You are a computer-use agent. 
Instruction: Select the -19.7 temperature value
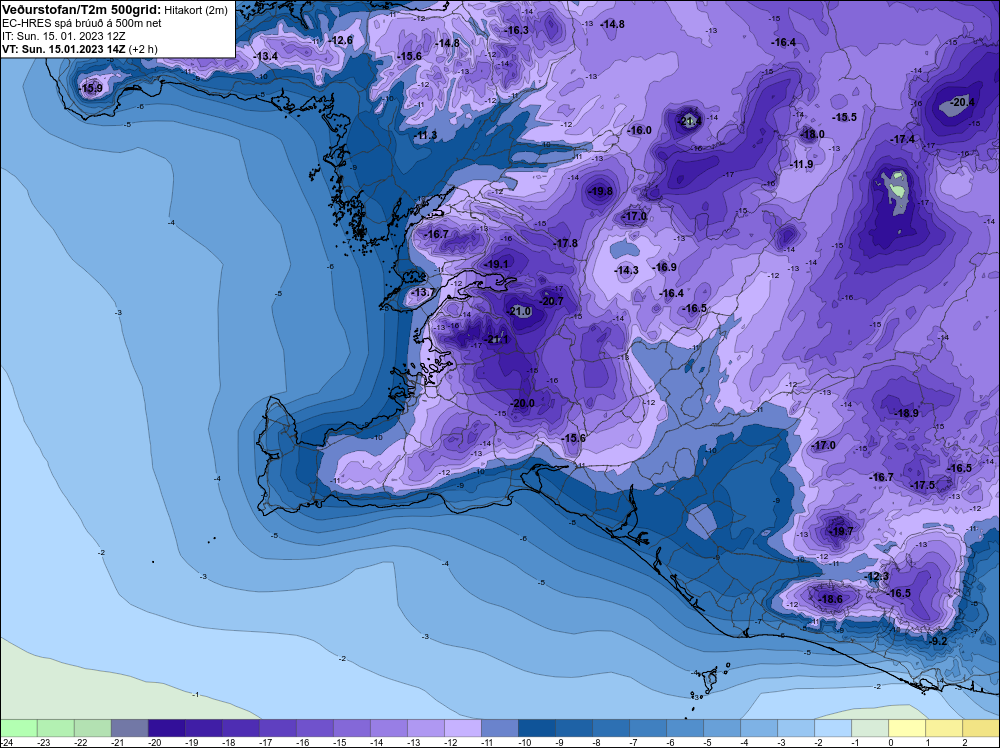point(841,531)
